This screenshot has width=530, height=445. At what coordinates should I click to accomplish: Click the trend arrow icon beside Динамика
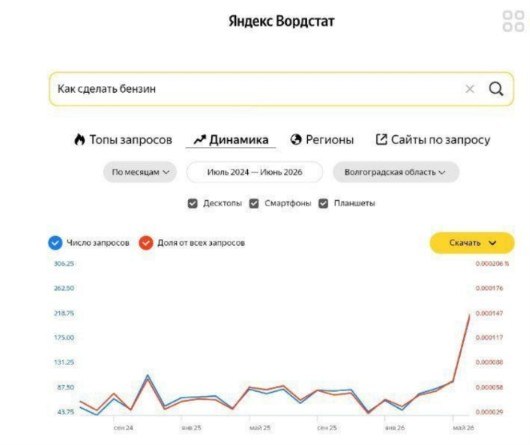point(199,139)
